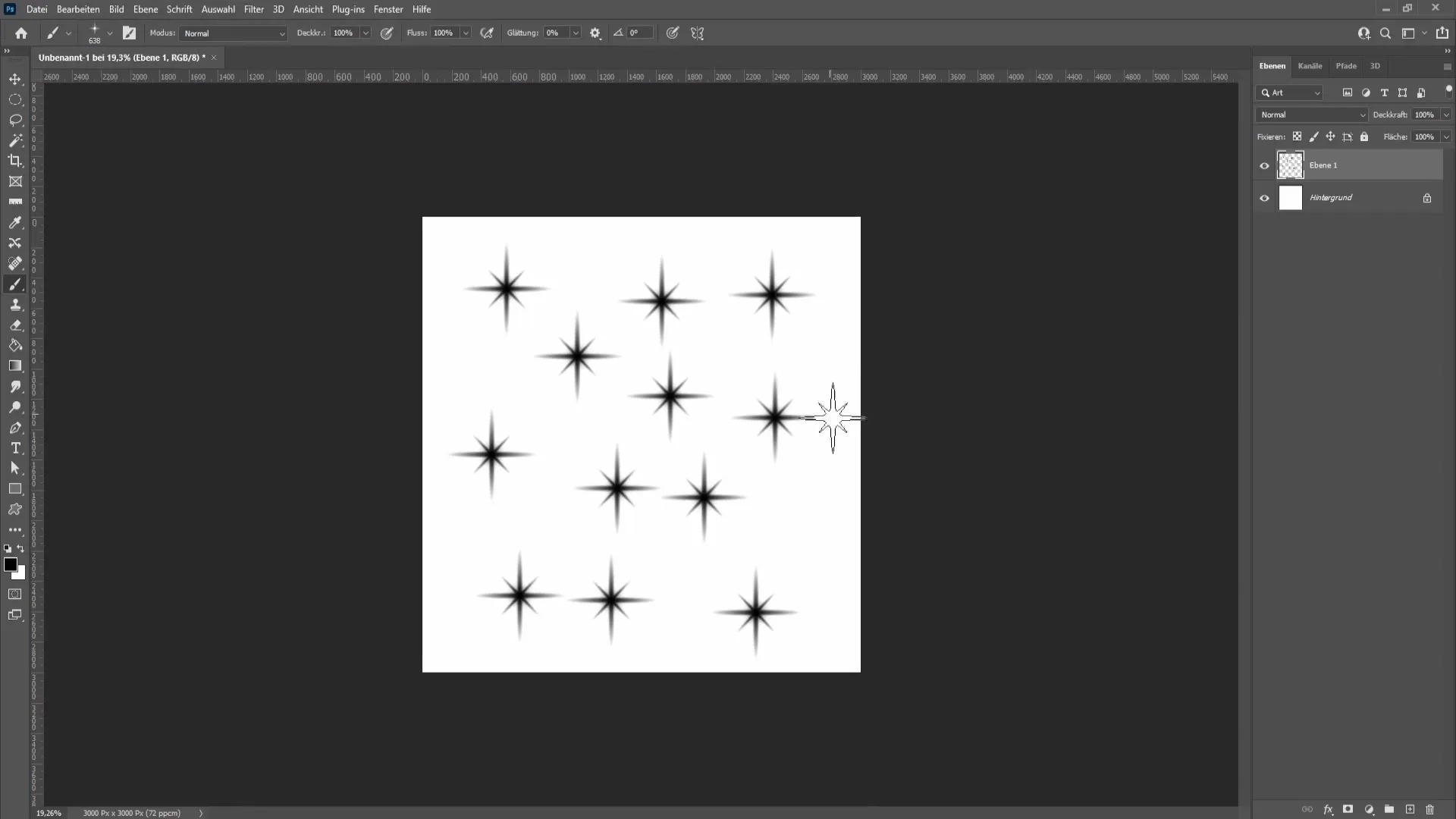This screenshot has width=1456, height=819.
Task: Click the Ebene 1 thumbnail
Action: [x=1291, y=165]
